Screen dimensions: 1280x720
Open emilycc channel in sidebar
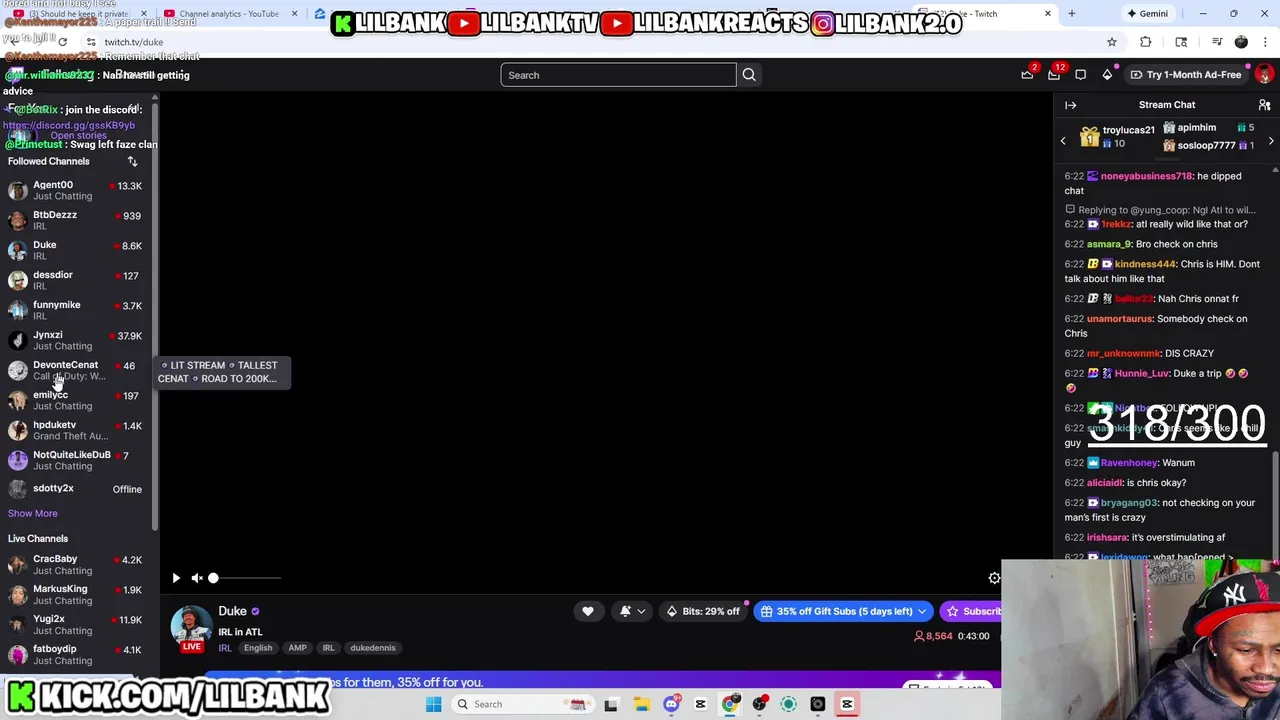[78, 400]
